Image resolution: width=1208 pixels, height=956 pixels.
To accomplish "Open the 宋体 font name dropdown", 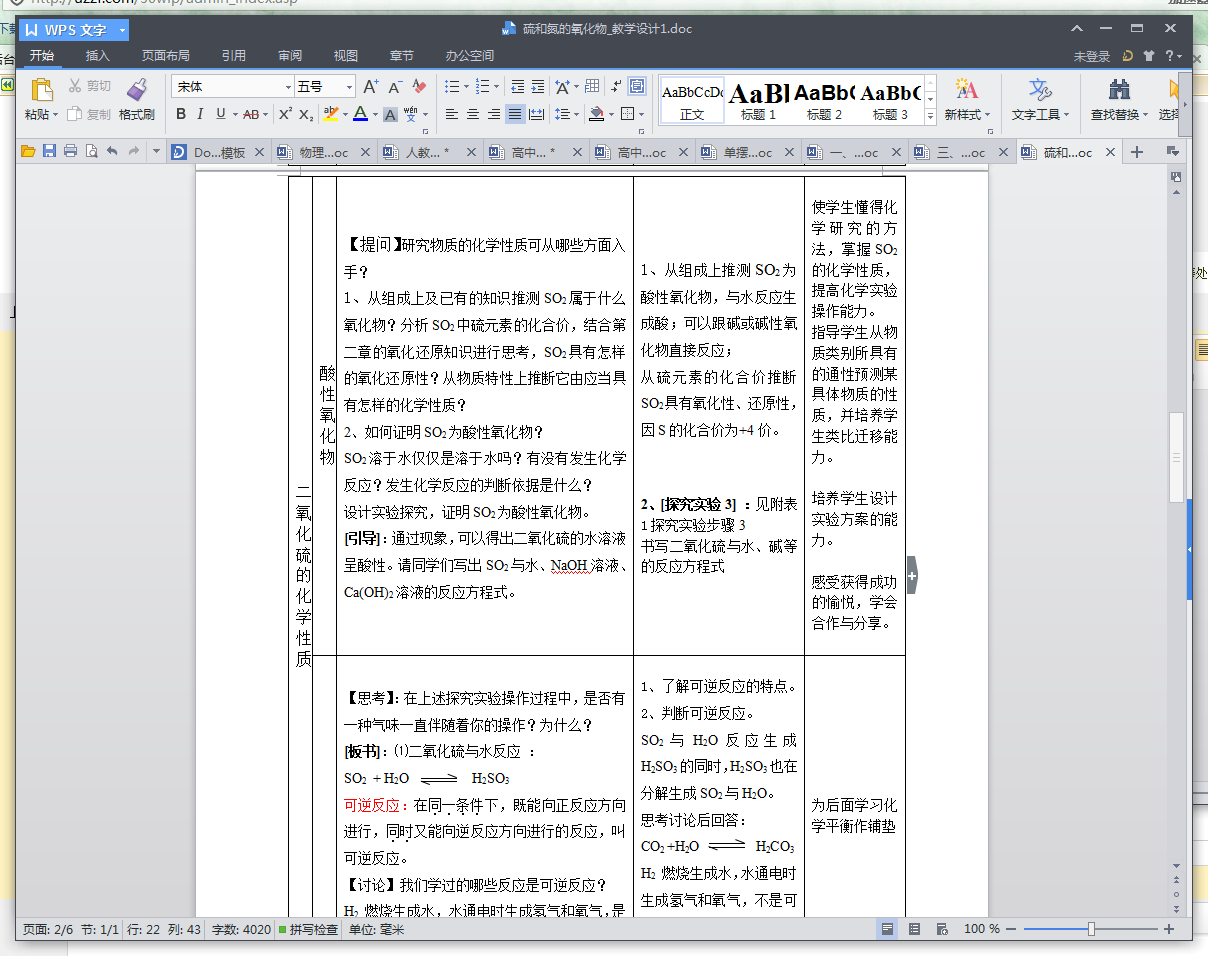I will [x=289, y=87].
